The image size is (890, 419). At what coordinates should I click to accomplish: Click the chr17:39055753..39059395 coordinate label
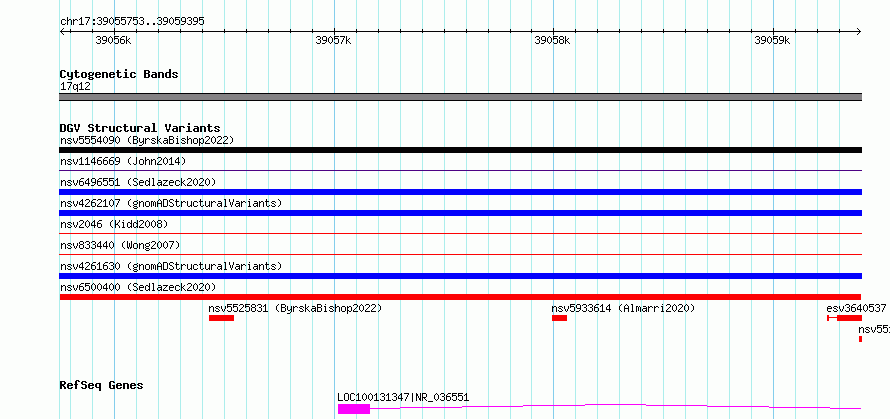tap(132, 22)
